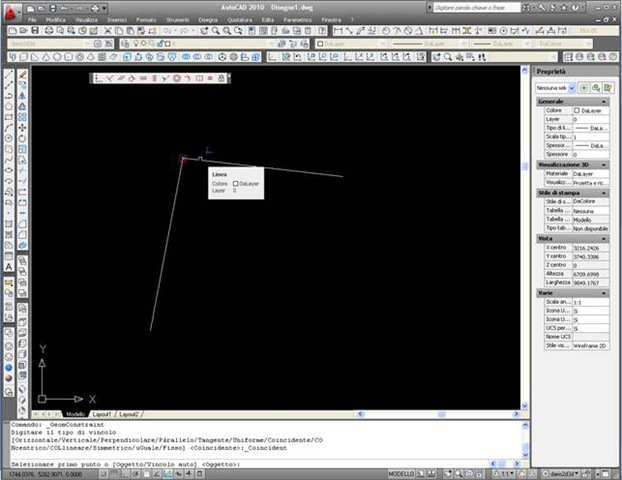Click the Zoom Realtime magnifier in the standard toolbar

(x=215, y=31)
